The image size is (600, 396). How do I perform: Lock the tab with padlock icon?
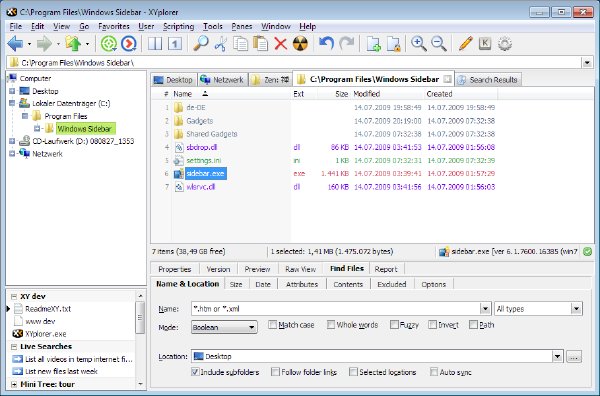[393, 44]
